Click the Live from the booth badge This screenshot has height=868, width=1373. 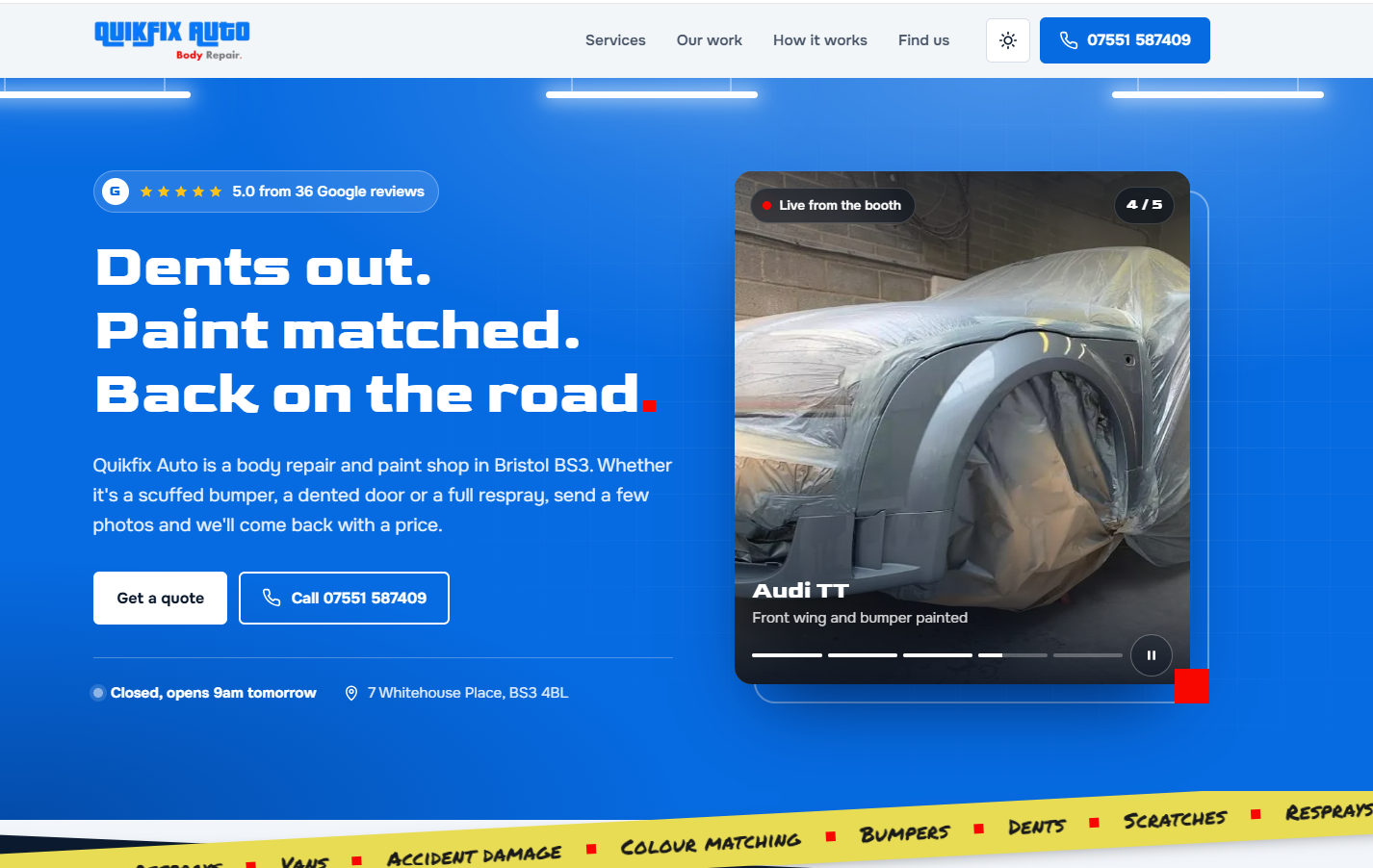click(832, 205)
